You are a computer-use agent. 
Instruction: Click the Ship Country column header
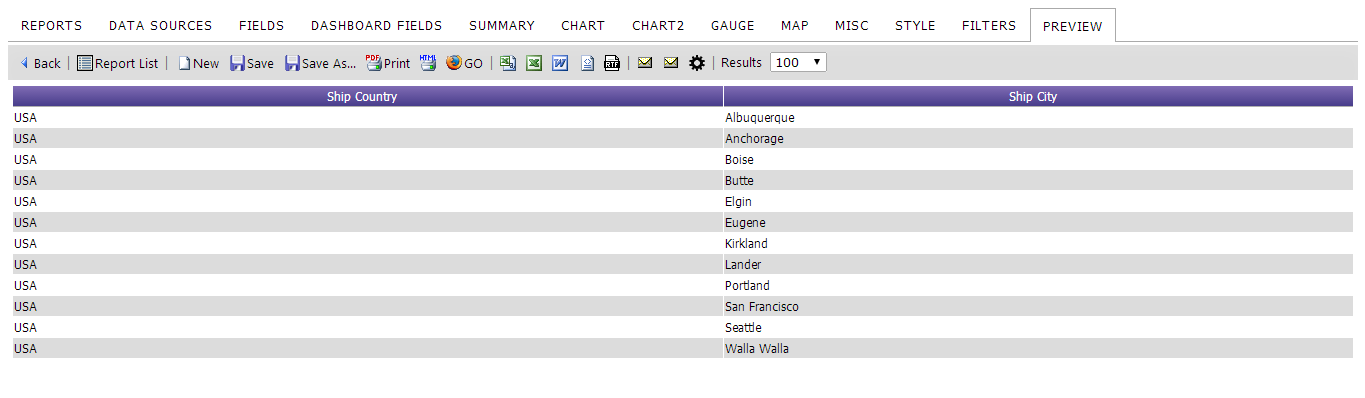[367, 97]
